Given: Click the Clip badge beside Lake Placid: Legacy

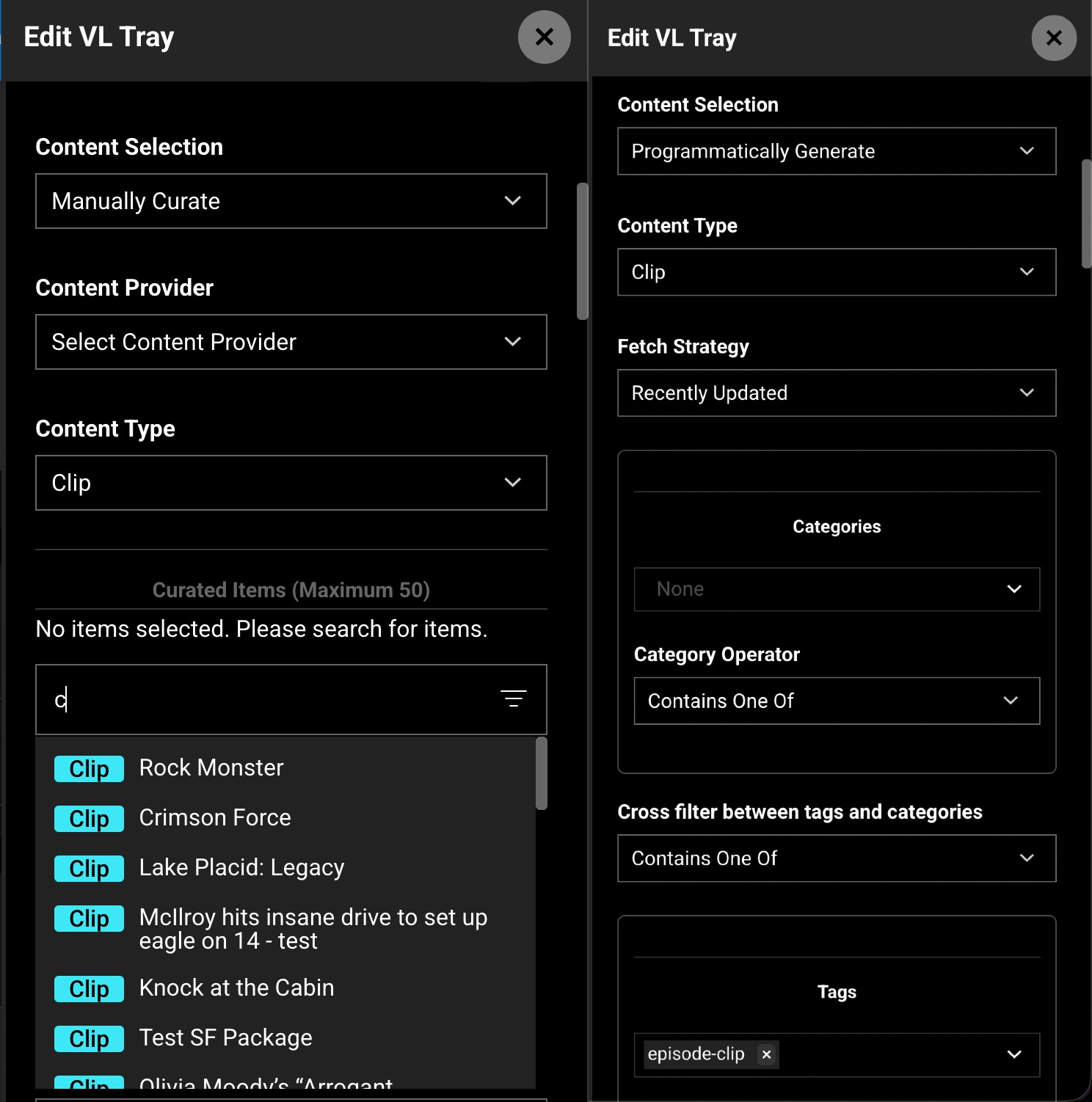Looking at the screenshot, I should point(89,868).
